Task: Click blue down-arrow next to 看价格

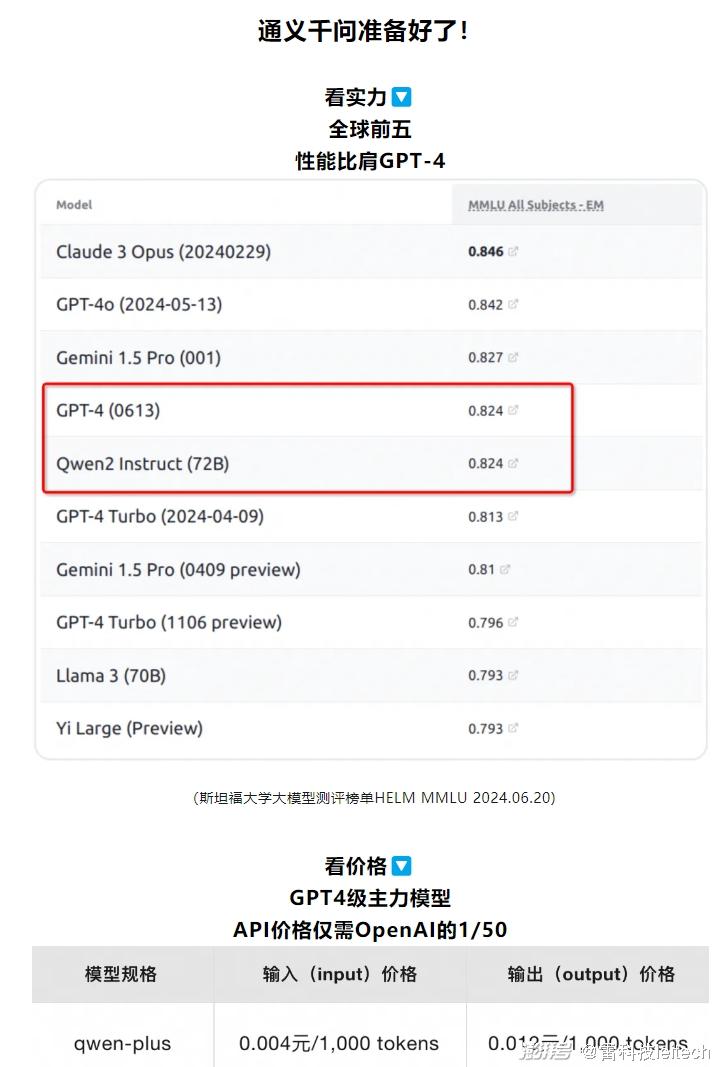Action: point(402,866)
